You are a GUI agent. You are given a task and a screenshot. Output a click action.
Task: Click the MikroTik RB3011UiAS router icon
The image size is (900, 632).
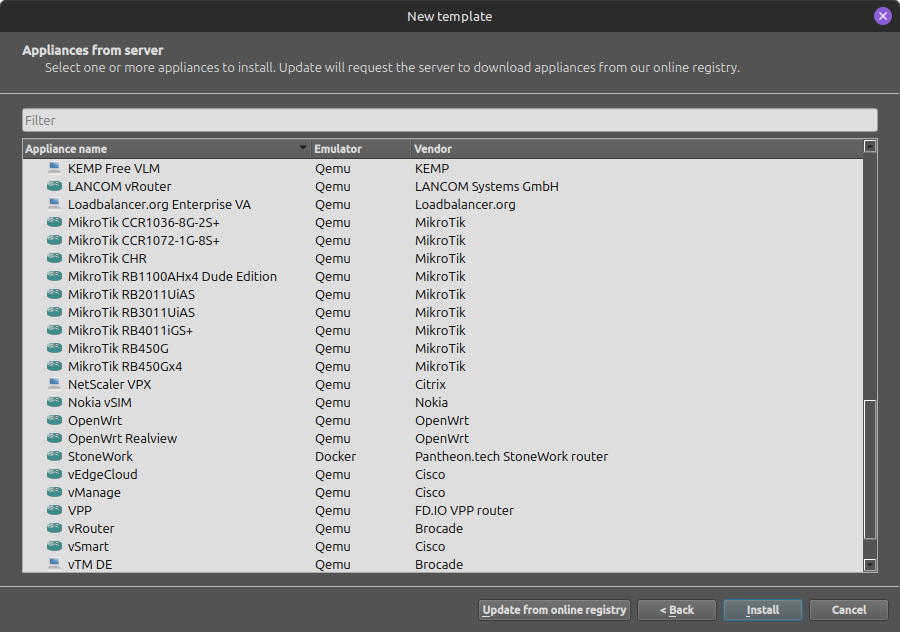pos(55,312)
